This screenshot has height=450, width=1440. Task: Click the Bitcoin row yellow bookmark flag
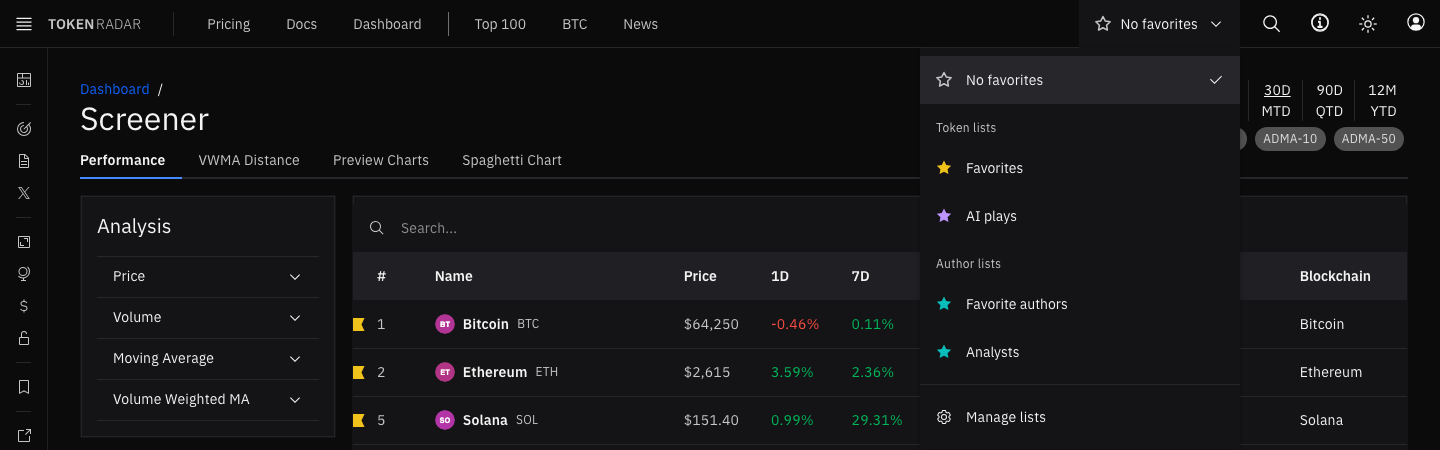tap(359, 324)
